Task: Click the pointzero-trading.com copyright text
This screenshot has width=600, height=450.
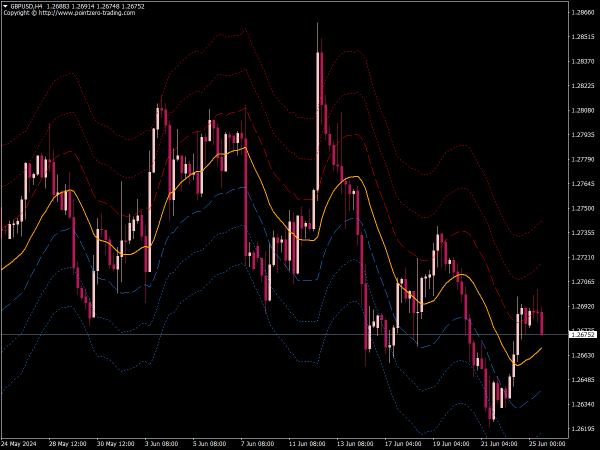Action: click(x=69, y=13)
